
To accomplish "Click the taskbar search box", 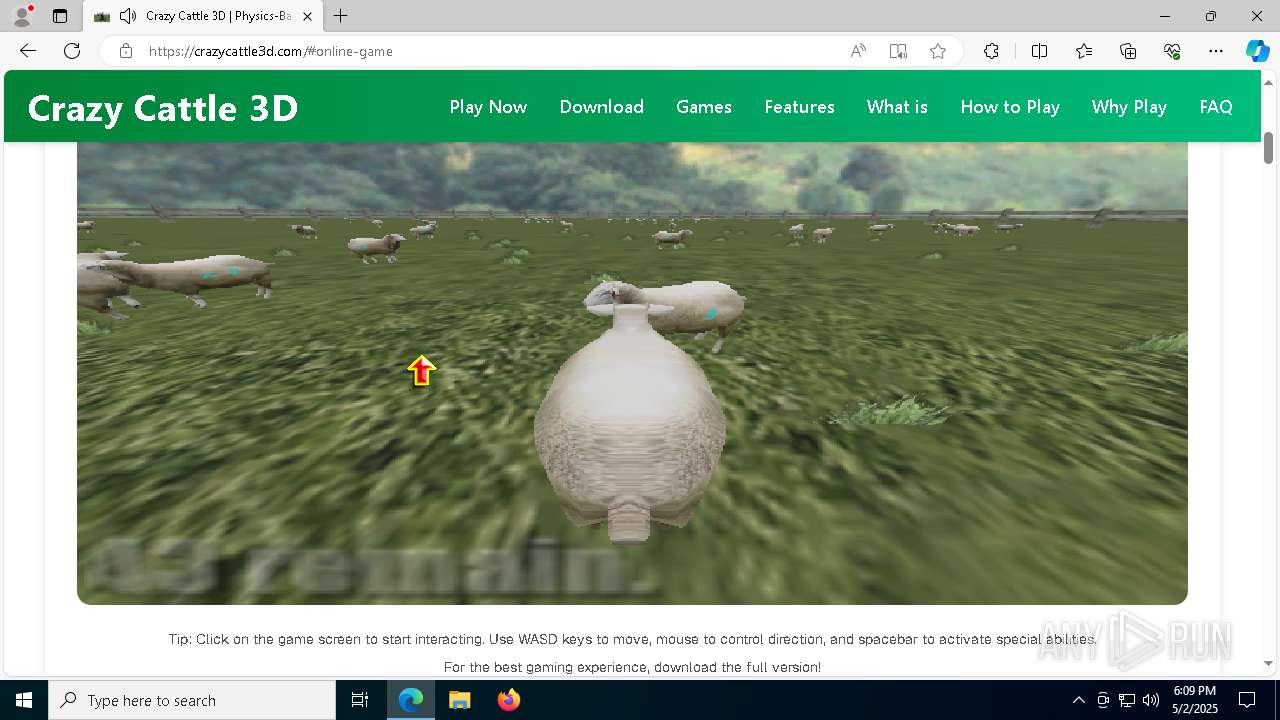I will tap(192, 700).
